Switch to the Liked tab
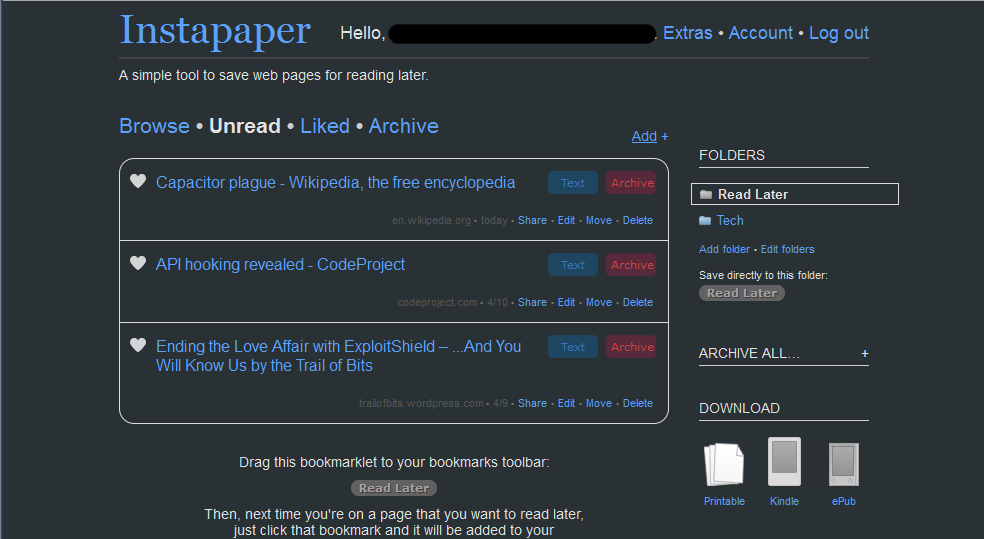The height and width of the screenshot is (539, 984). click(325, 126)
